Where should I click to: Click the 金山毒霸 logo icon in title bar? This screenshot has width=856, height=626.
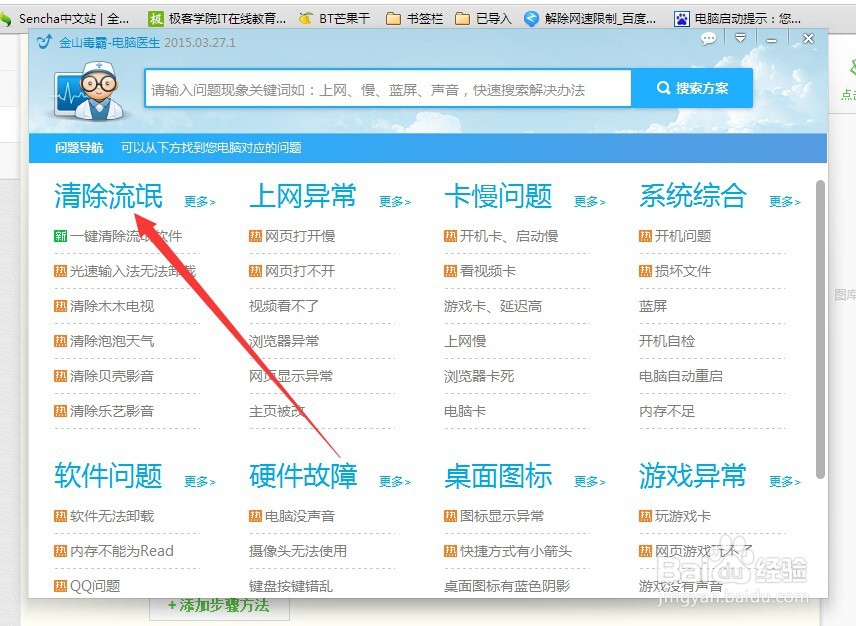(x=42, y=42)
